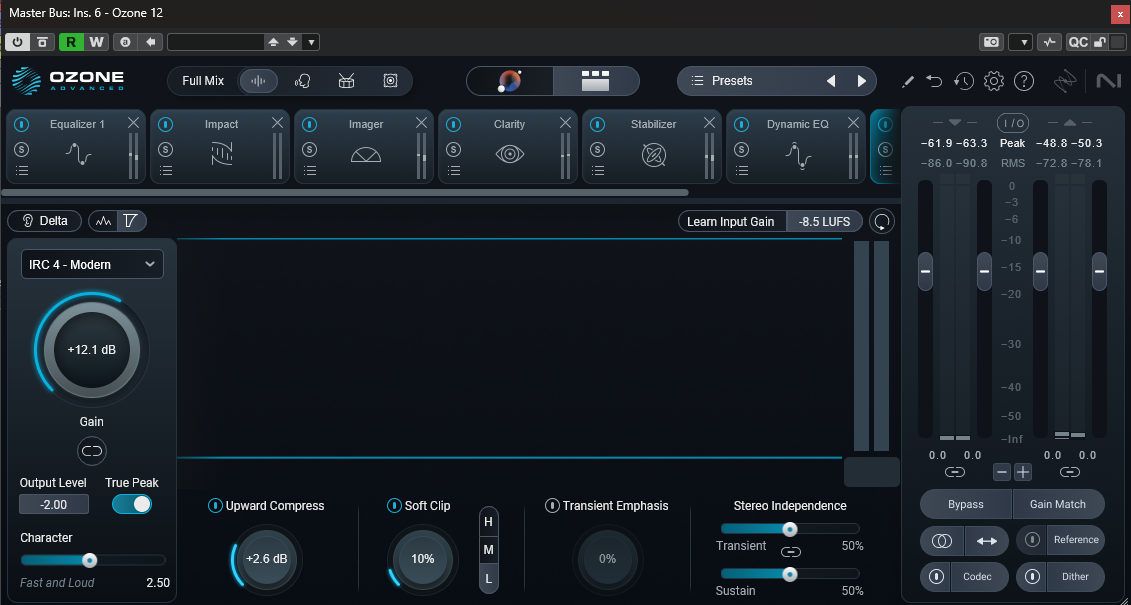This screenshot has height=605, width=1131.
Task: Expand the input meter options triangle
Action: pyautogui.click(x=955, y=122)
